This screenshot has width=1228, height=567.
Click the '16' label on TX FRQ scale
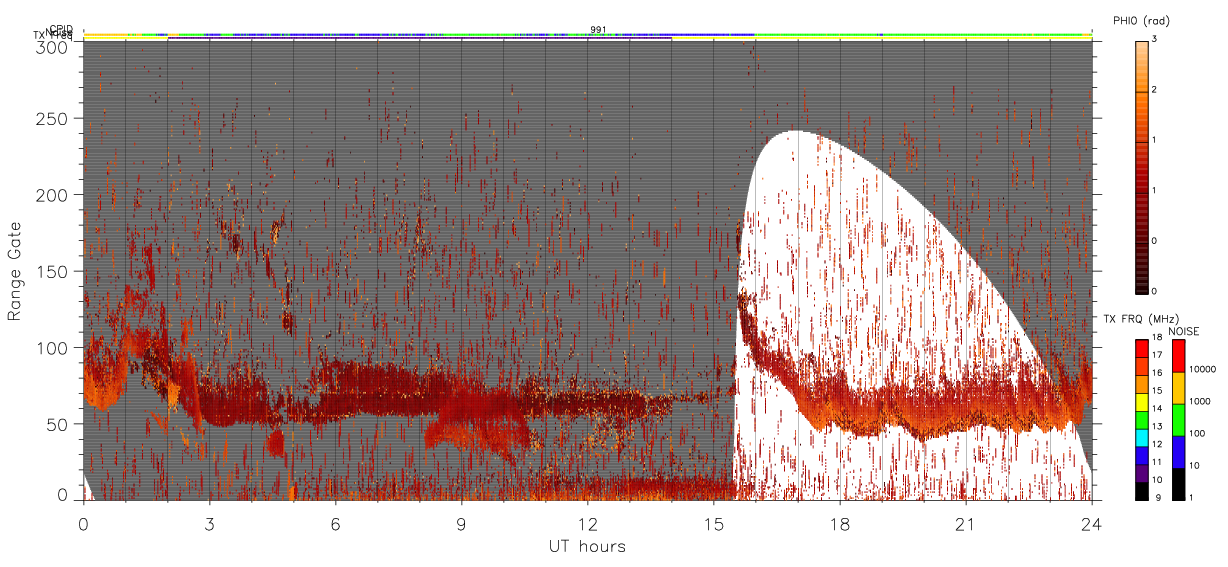(x=1157, y=373)
